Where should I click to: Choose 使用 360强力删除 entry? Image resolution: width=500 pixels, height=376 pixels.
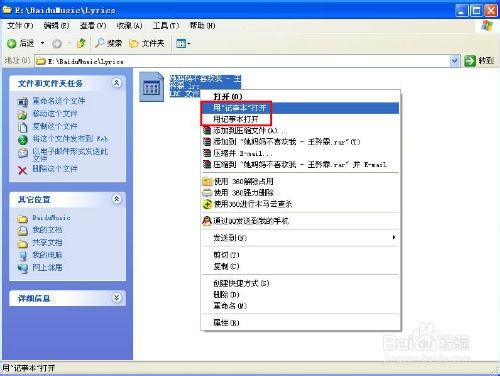pyautogui.click(x=300, y=193)
